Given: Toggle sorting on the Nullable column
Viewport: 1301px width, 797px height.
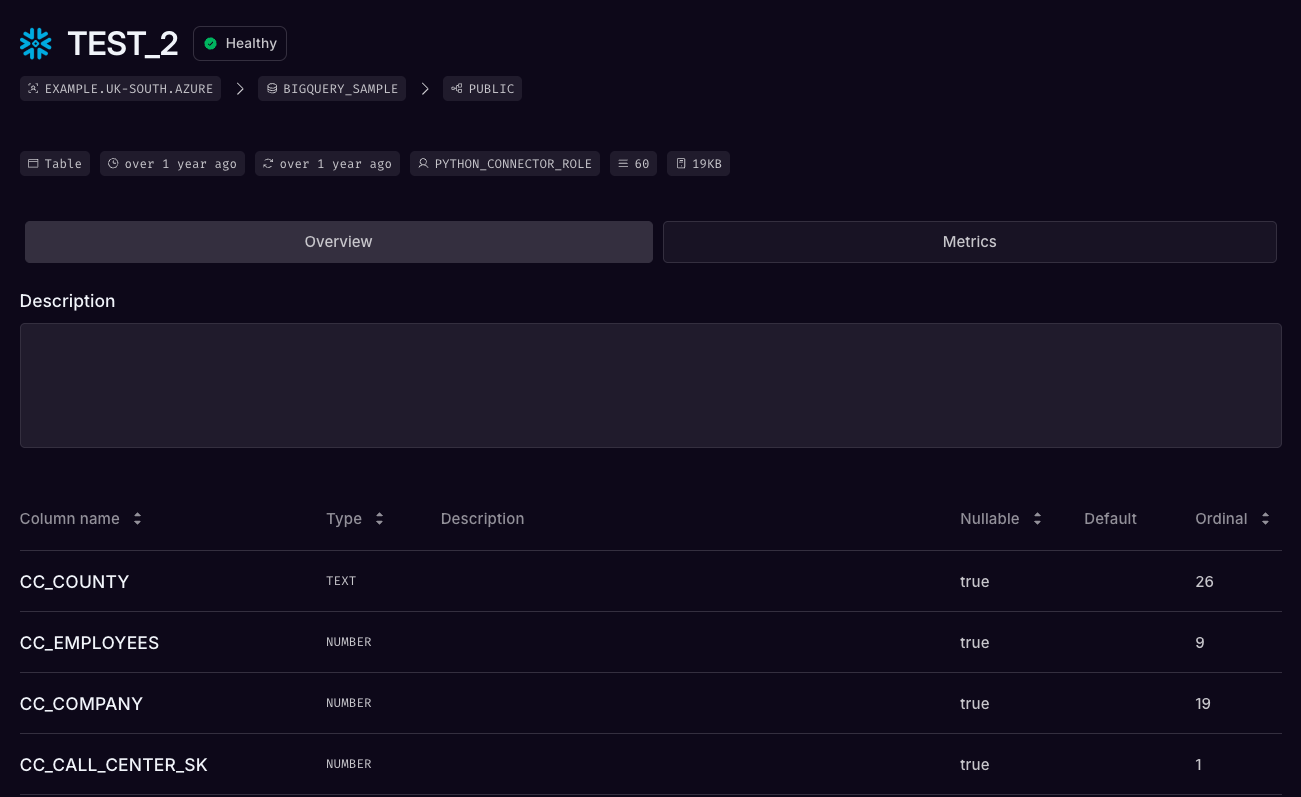Looking at the screenshot, I should coord(1037,518).
